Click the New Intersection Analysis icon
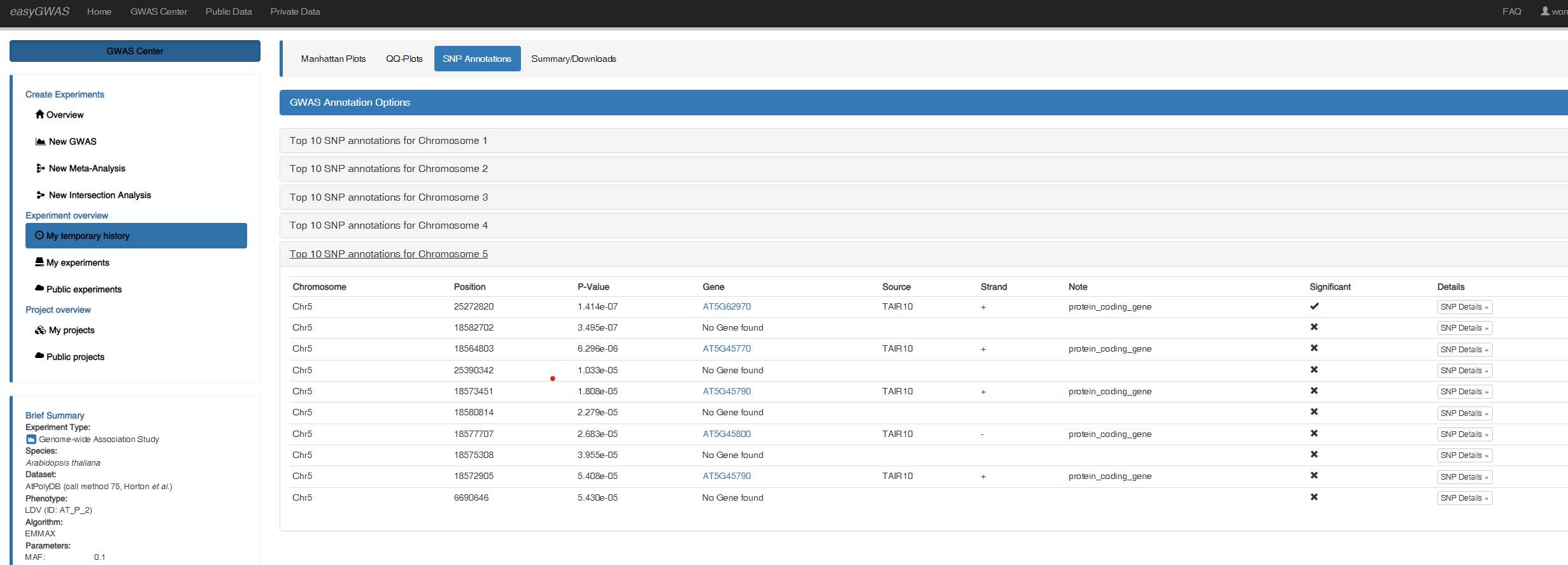 pos(40,195)
